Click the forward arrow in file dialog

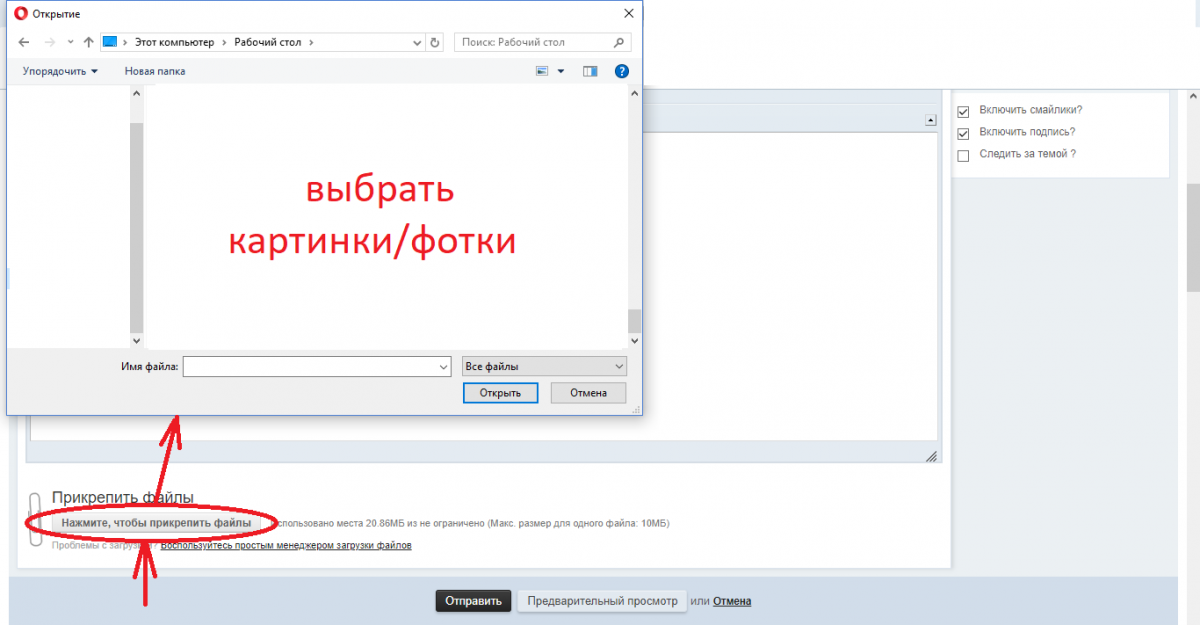(49, 43)
